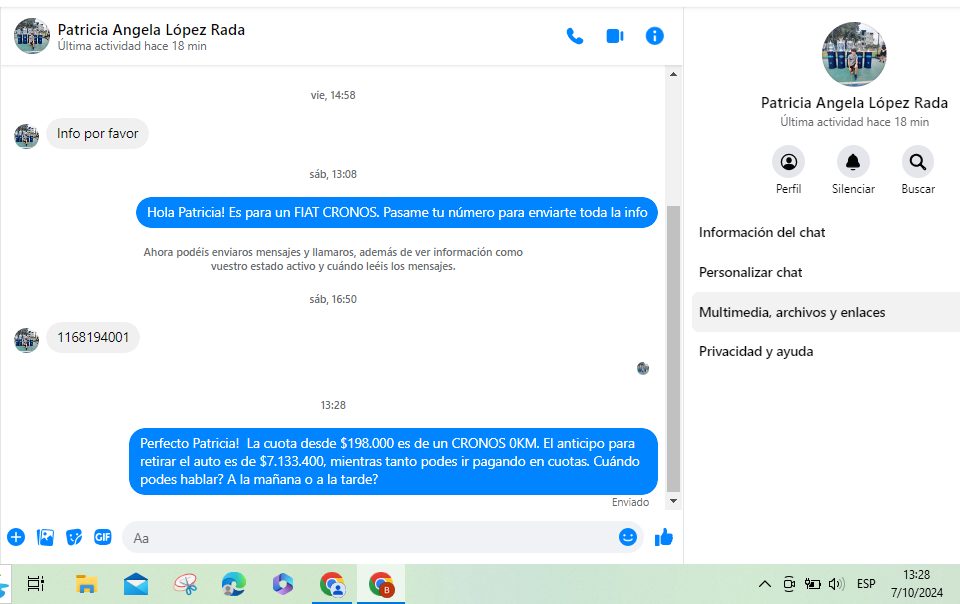The image size is (960, 604).
Task: Click the avatar beside 1168194001 message
Action: click(26, 340)
